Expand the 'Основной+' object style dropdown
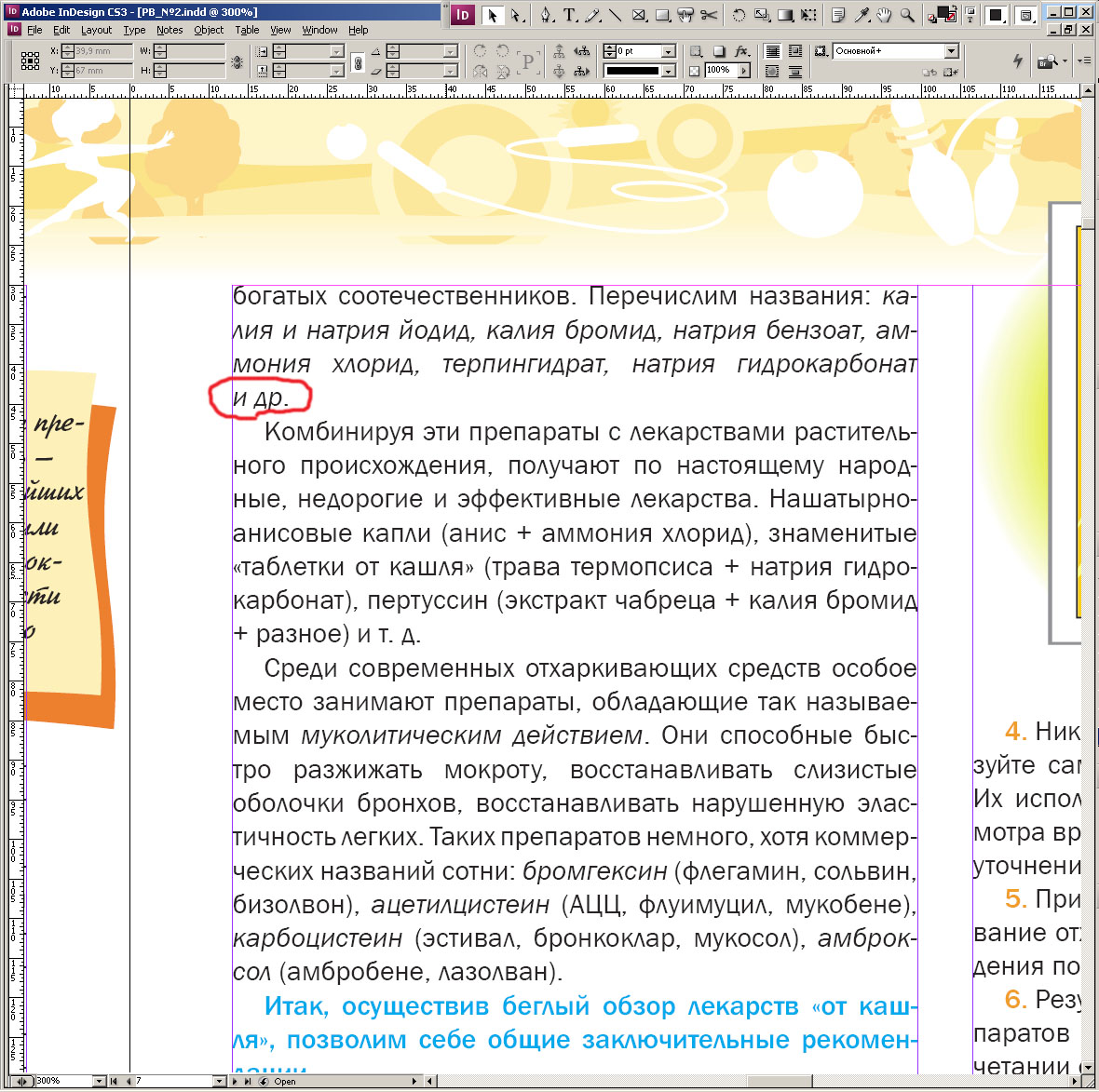The image size is (1099, 1092). point(951,51)
